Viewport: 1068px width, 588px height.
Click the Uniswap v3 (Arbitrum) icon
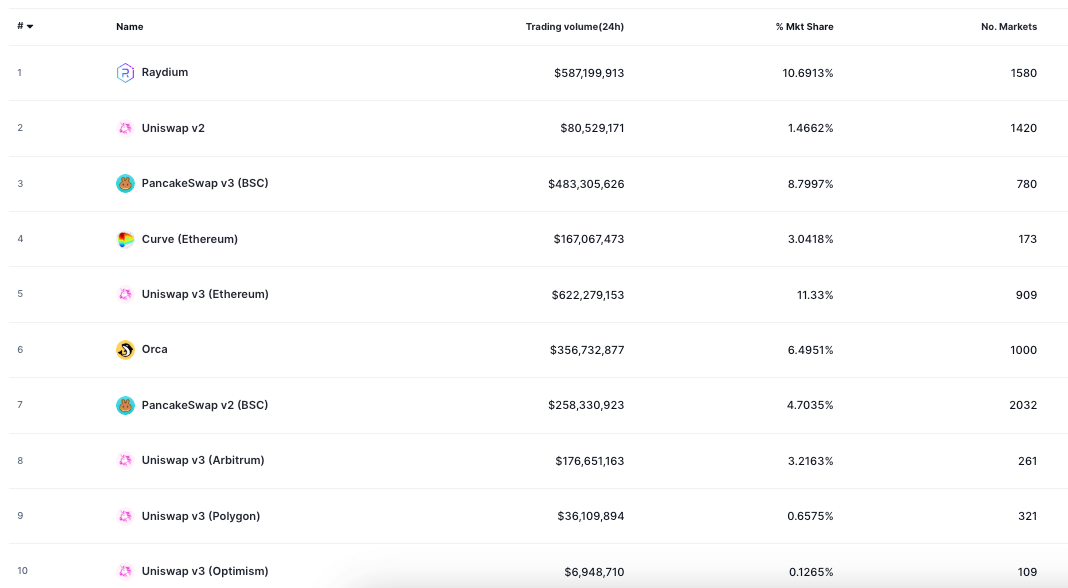(125, 461)
